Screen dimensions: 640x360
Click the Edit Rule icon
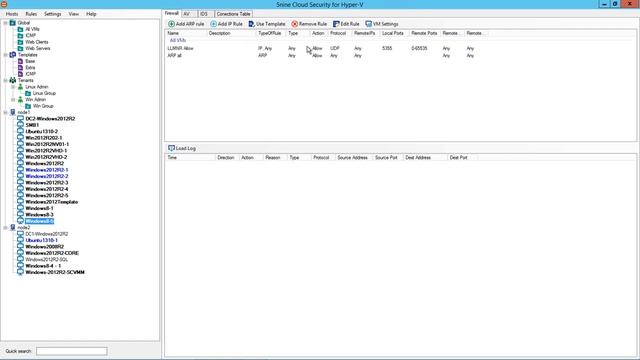336,24
